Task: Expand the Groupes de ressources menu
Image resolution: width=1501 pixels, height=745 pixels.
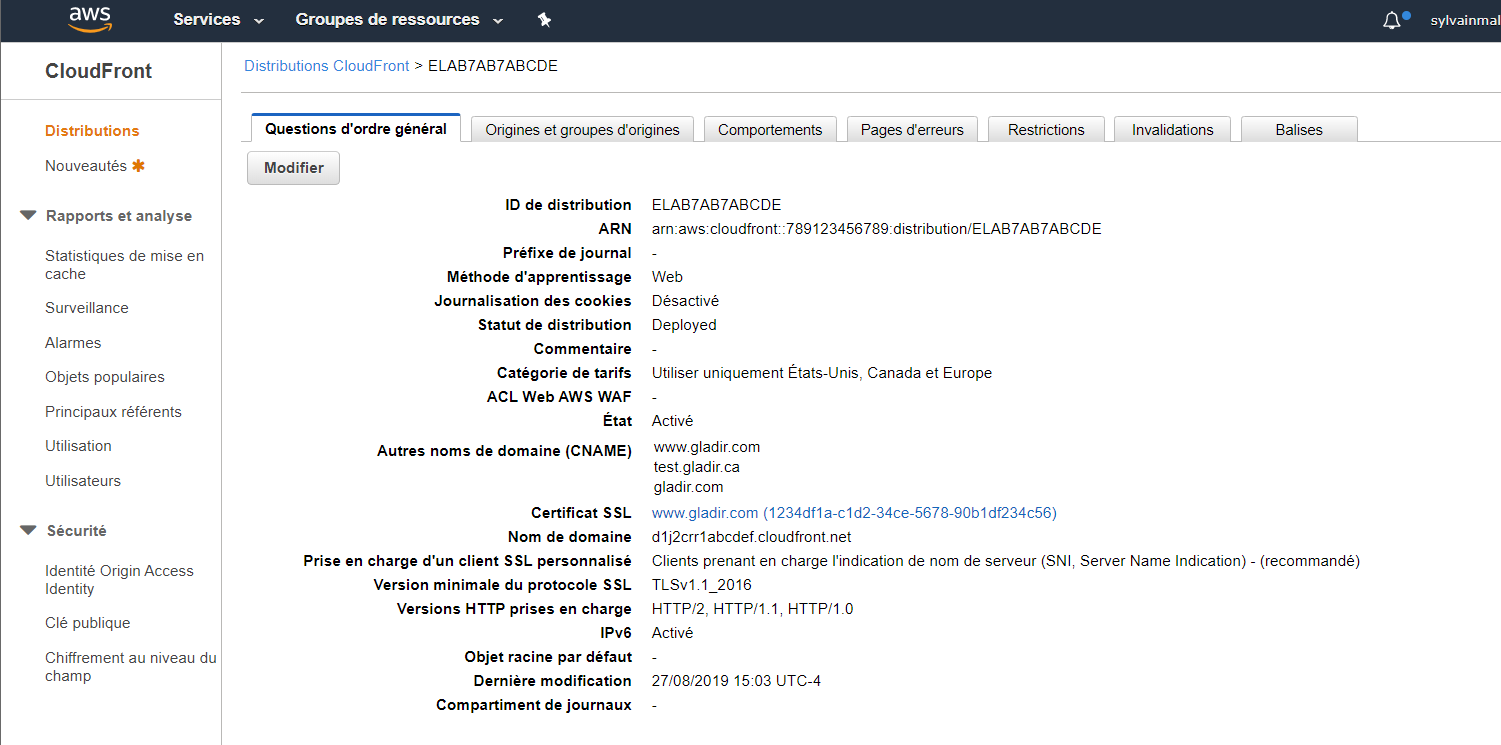Action: click(399, 19)
